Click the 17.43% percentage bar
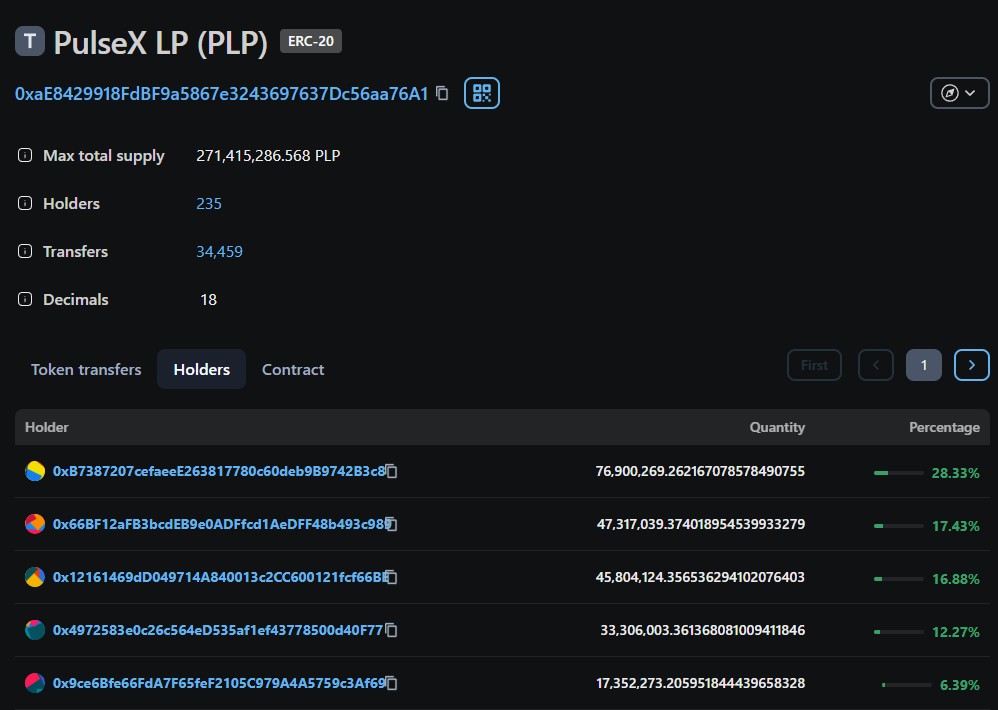Image resolution: width=998 pixels, height=710 pixels. [x=899, y=526]
